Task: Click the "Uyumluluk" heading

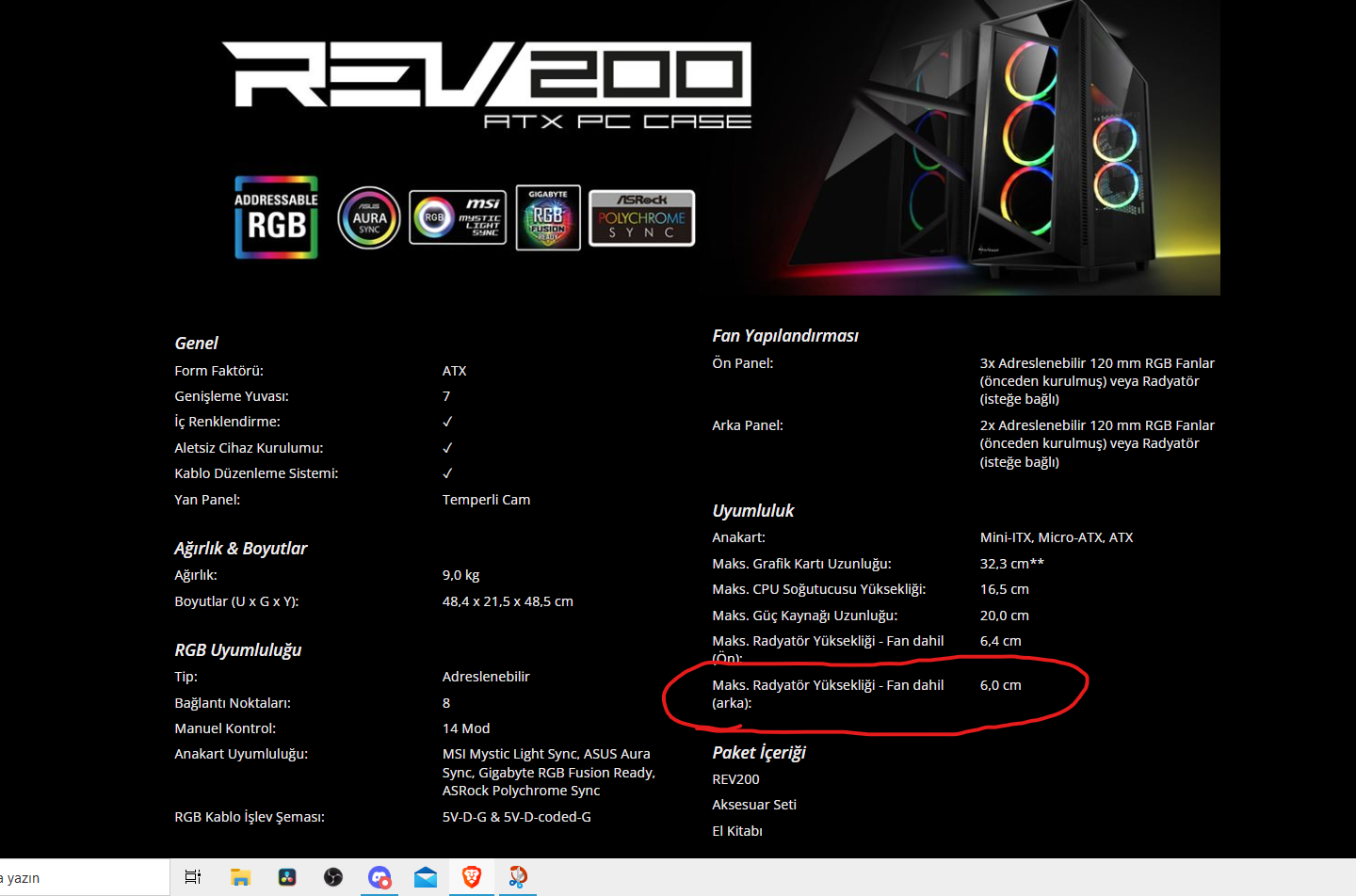Action: click(x=753, y=511)
